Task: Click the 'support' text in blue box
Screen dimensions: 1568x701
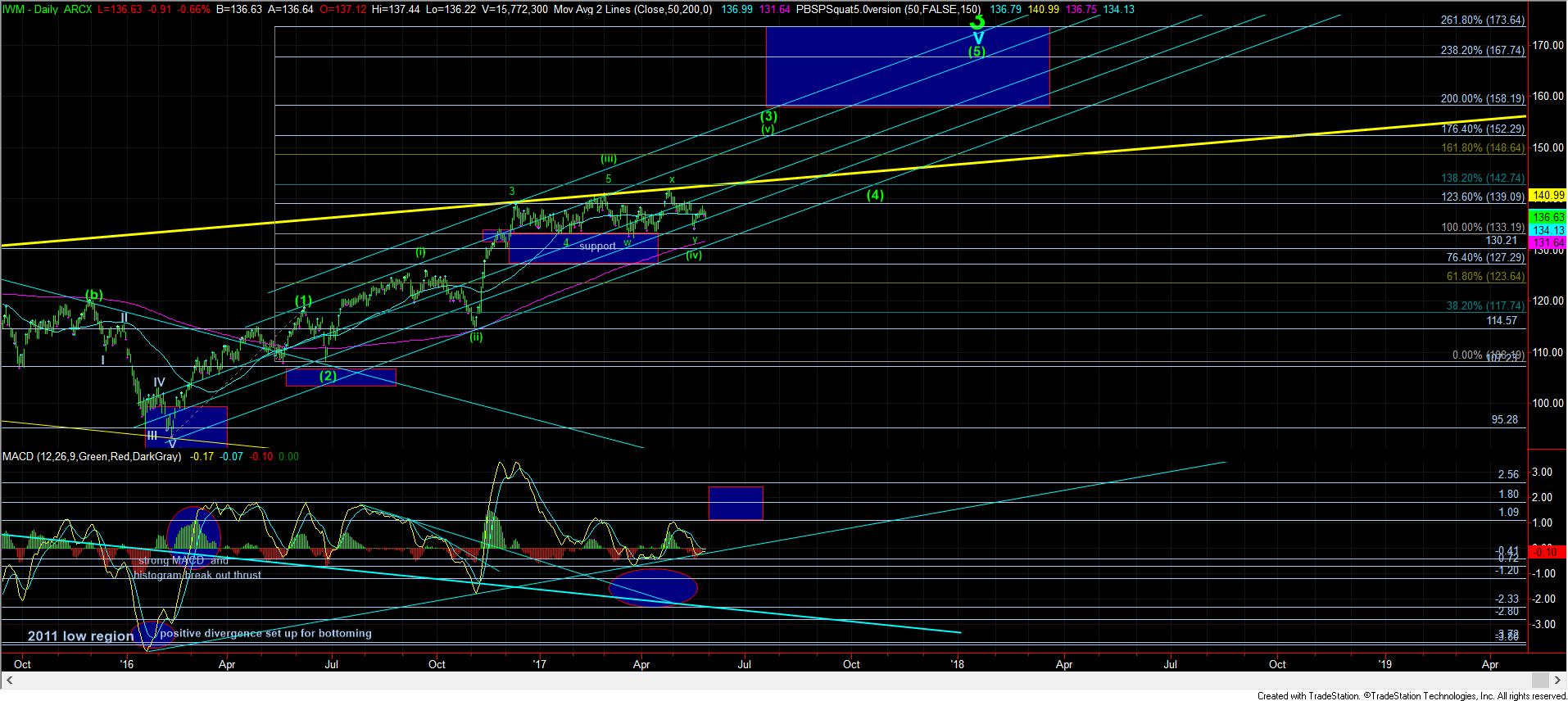Action: coord(596,246)
